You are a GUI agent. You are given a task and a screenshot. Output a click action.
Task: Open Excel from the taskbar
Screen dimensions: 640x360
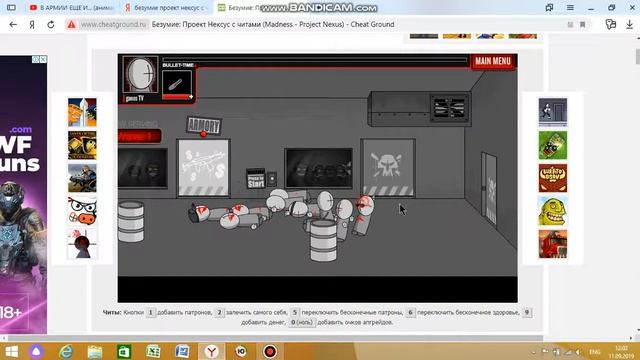153,351
